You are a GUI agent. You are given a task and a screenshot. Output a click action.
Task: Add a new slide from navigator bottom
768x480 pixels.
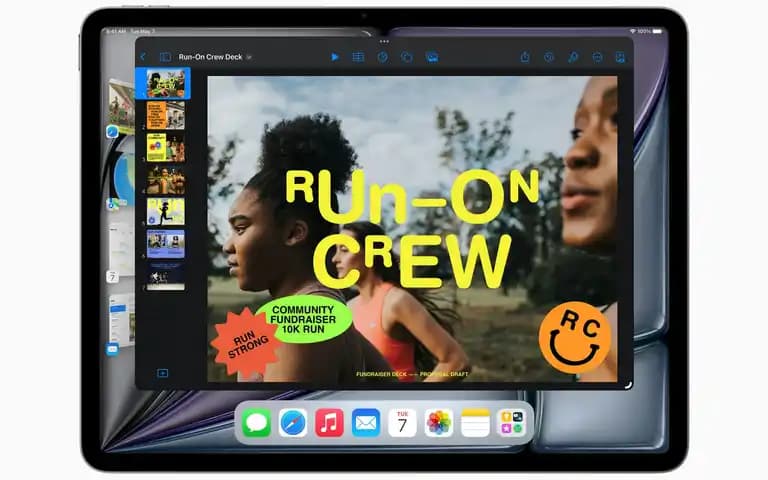click(x=163, y=373)
